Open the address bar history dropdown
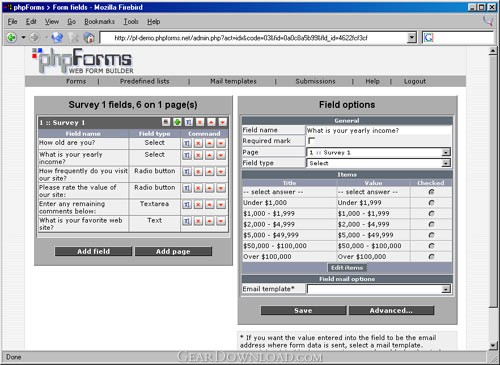The width and height of the screenshot is (500, 365). tap(412, 37)
